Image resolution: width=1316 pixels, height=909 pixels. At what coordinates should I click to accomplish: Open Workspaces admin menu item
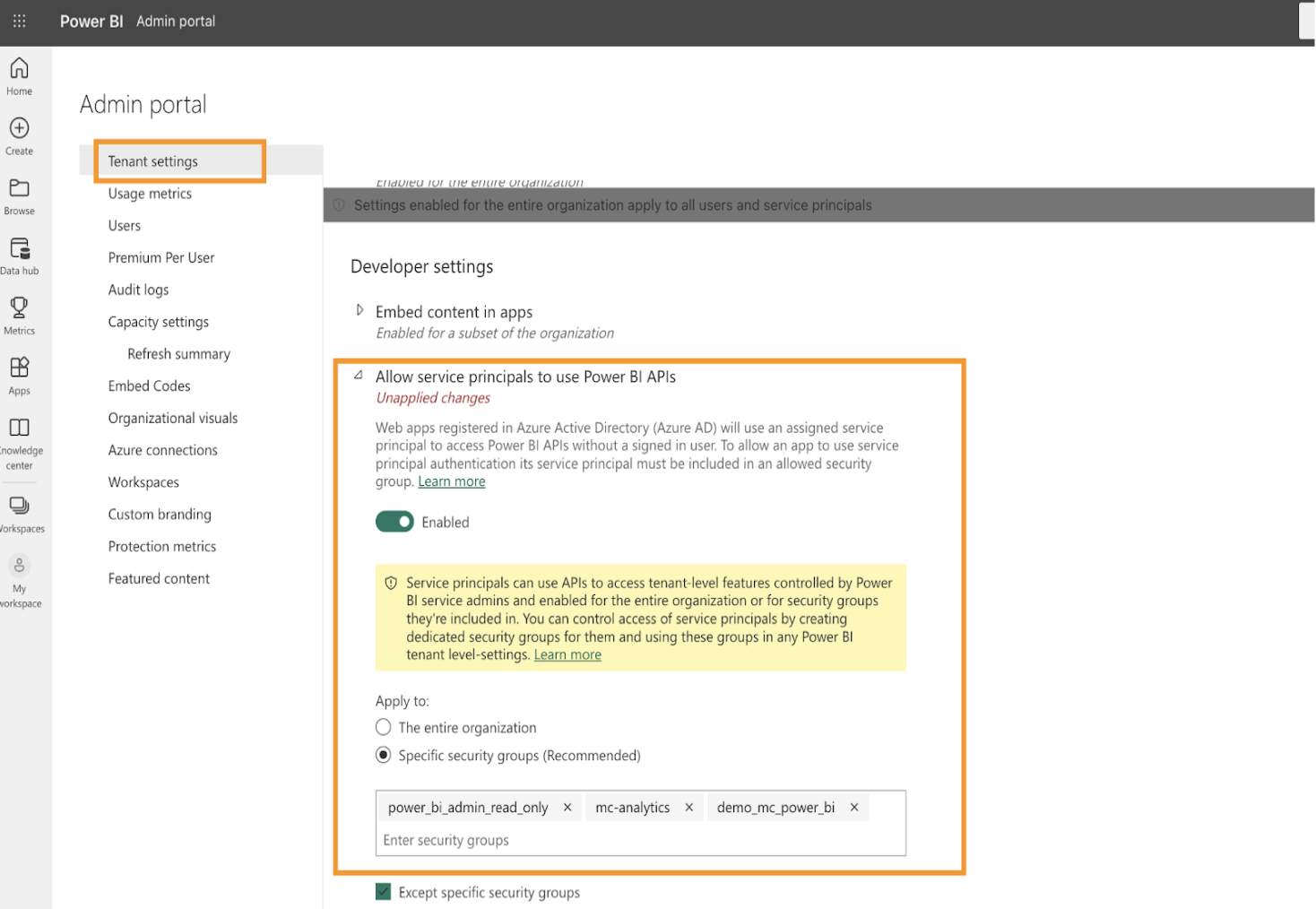pos(143,482)
